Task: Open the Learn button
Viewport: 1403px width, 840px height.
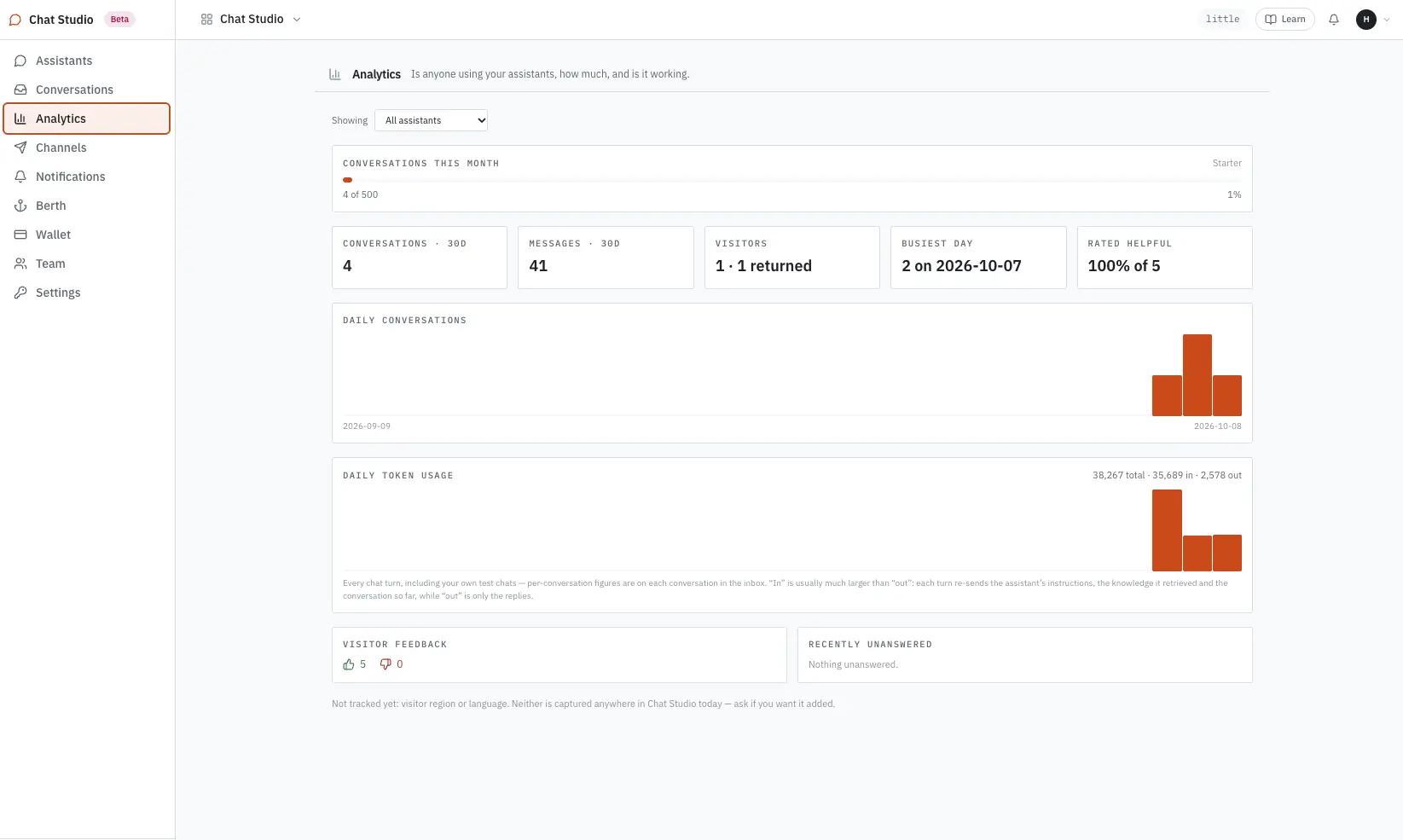Action: (1285, 20)
